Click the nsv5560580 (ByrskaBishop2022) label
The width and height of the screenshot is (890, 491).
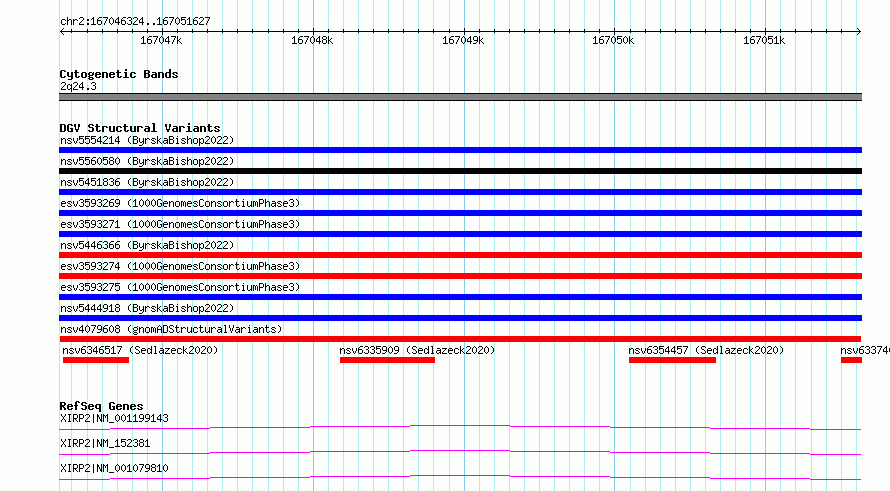[x=147, y=161]
